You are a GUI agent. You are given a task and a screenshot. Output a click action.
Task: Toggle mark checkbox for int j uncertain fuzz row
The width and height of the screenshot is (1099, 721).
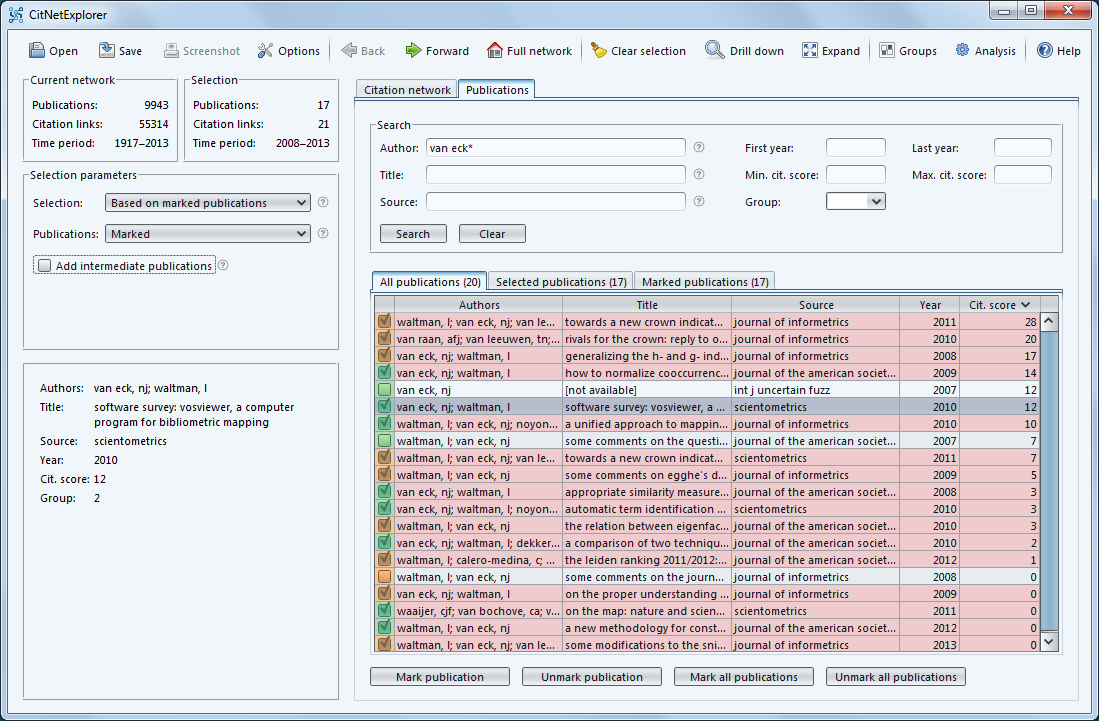[x=384, y=390]
